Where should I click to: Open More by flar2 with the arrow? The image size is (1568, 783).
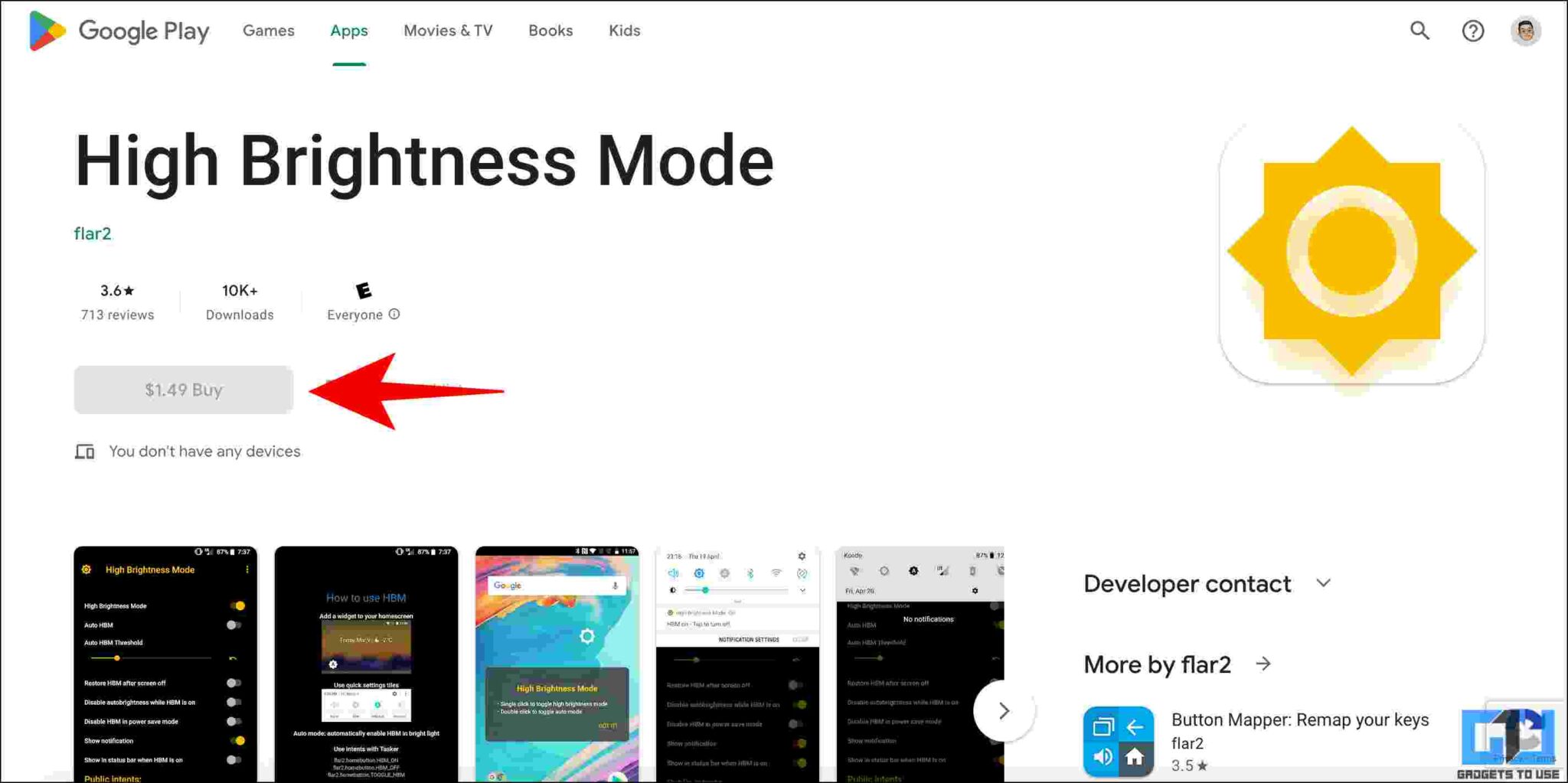(x=1263, y=664)
